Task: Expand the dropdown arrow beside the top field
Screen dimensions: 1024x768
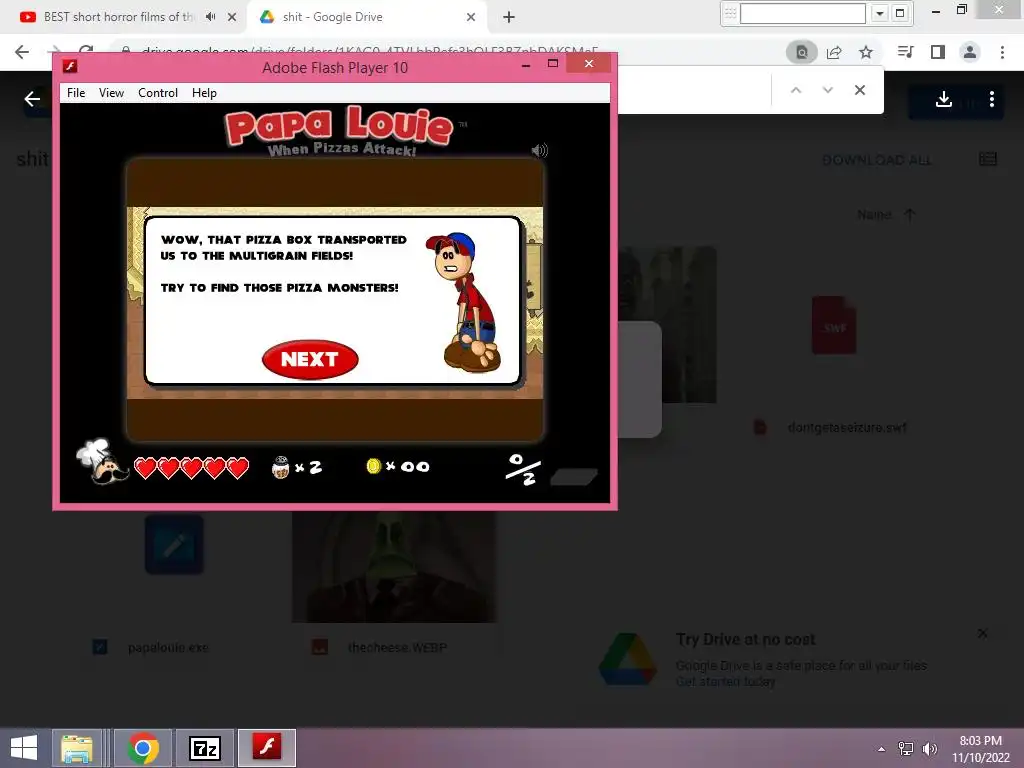Action: point(880,13)
